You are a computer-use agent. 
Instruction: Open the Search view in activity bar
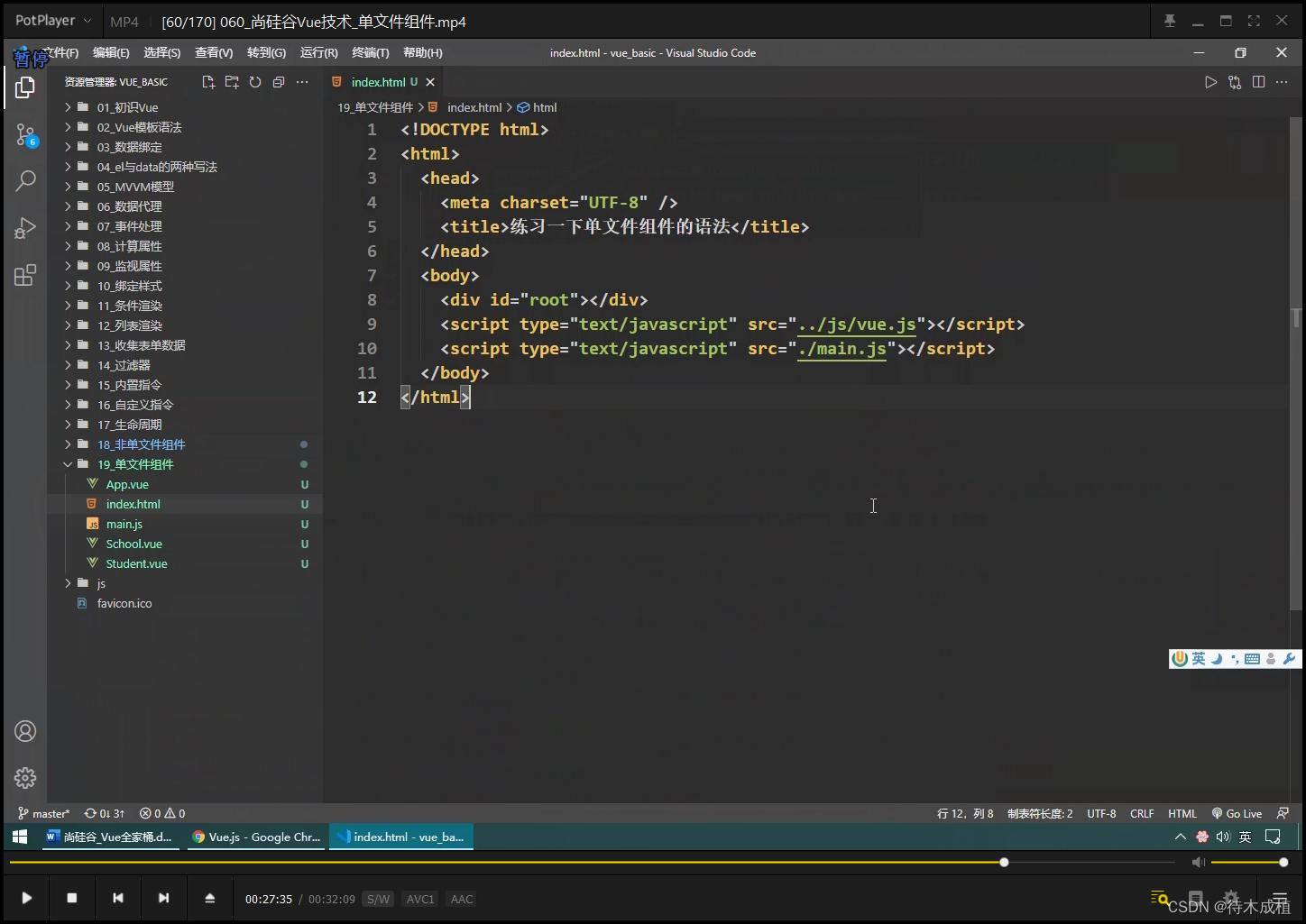point(25,181)
